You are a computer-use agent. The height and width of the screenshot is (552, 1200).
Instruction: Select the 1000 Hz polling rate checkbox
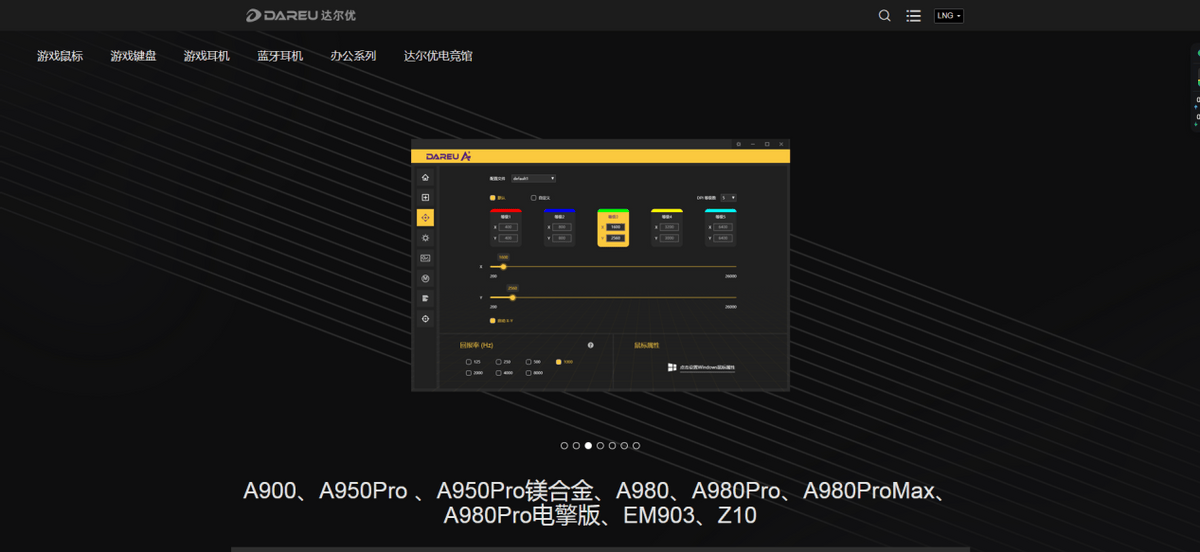(x=558, y=362)
